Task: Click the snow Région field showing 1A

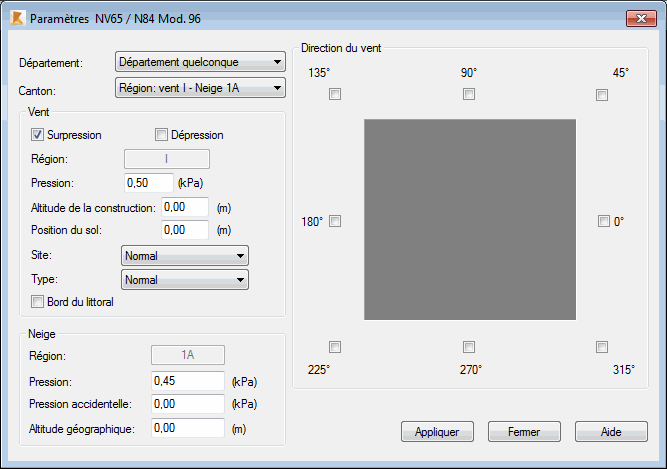Action: 188,355
